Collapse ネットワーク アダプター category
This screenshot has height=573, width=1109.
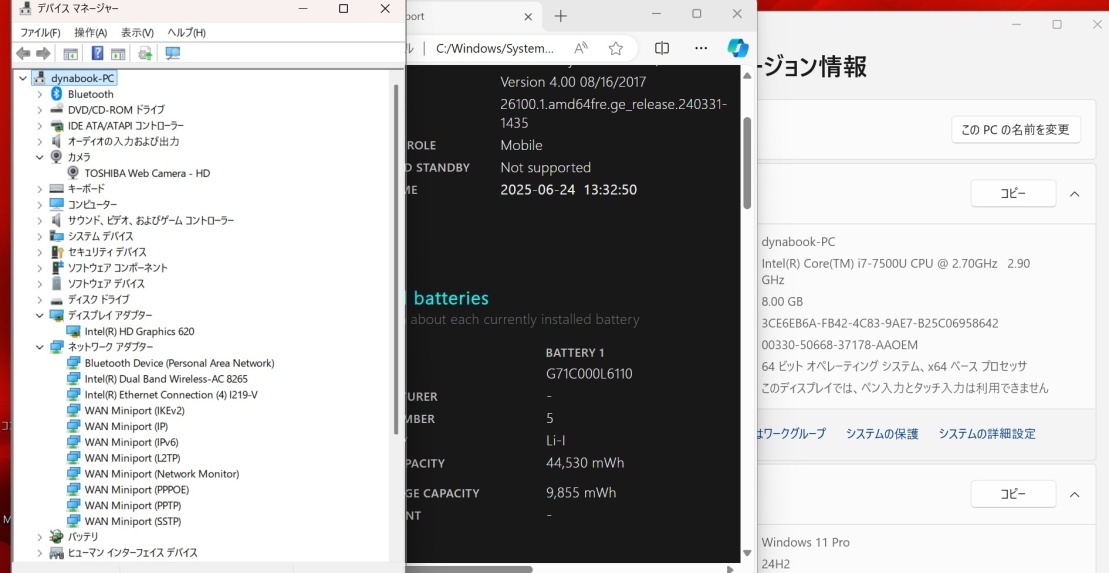(x=40, y=347)
